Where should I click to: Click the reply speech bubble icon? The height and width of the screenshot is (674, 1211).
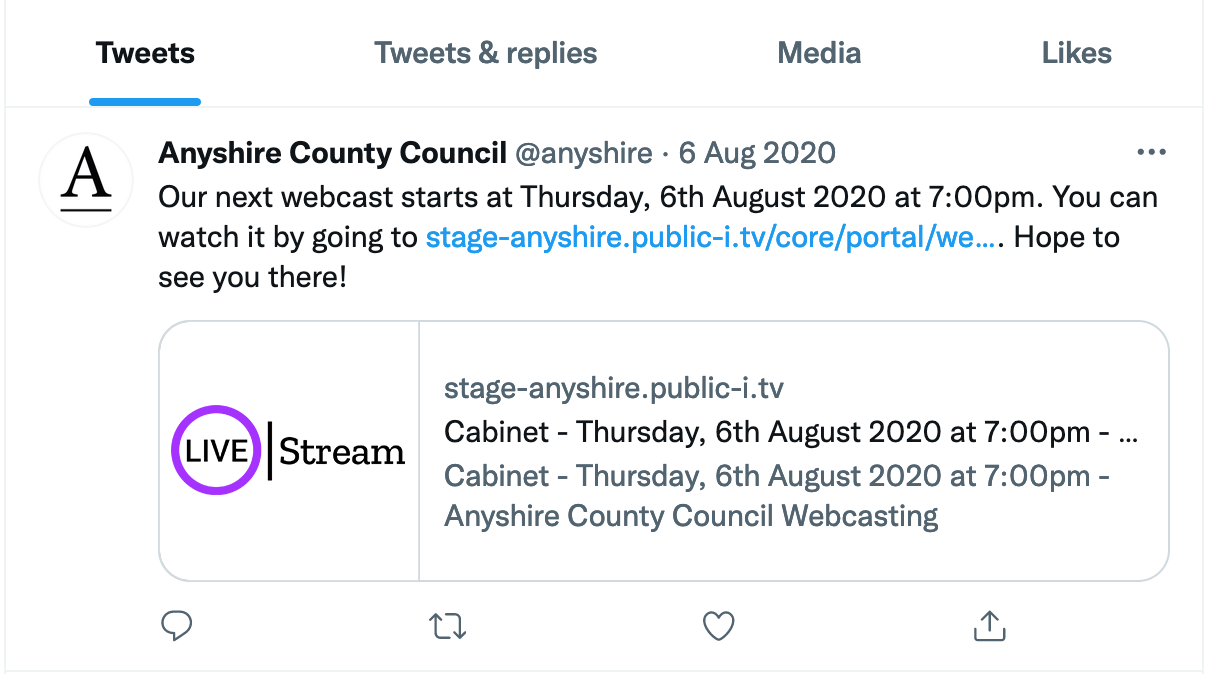tap(176, 626)
